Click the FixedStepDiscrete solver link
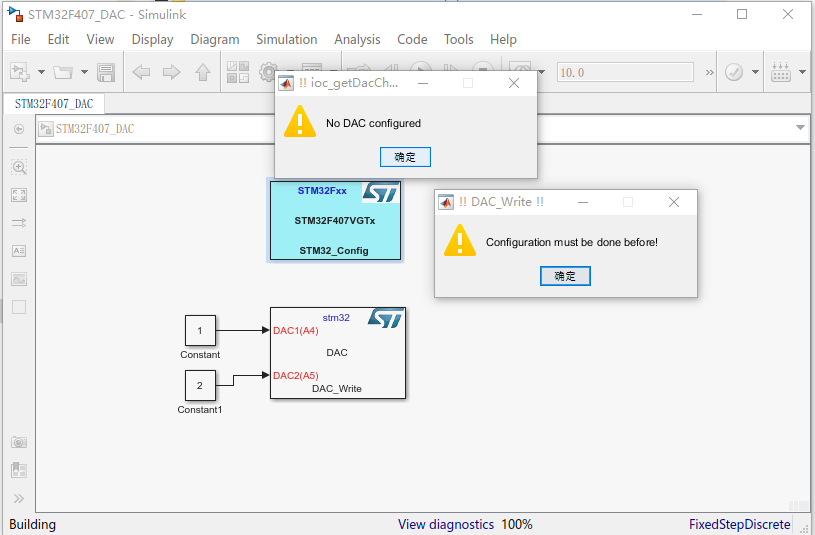This screenshot has height=535, width=815. point(740,524)
